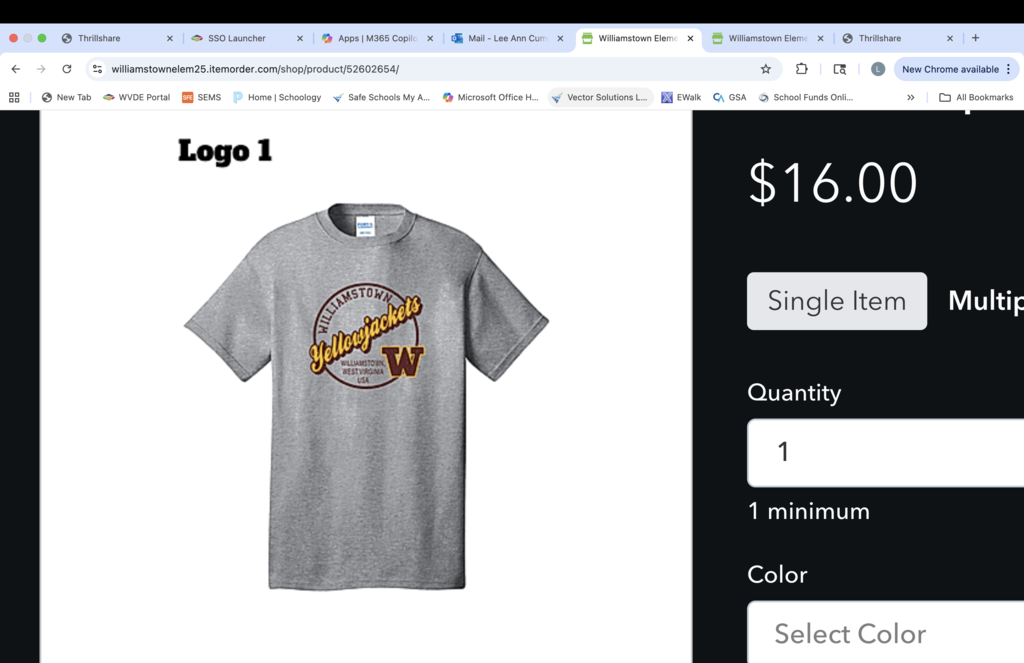Expand the hidden bookmarks overflow chevron
The width and height of the screenshot is (1024, 663).
(x=910, y=97)
